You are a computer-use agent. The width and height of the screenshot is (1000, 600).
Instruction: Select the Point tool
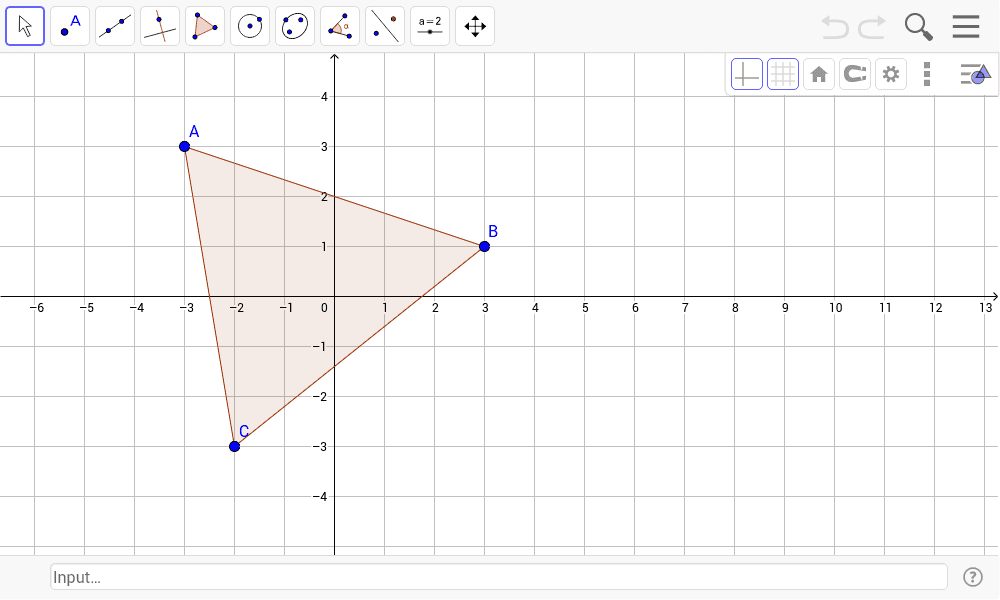tap(69, 25)
